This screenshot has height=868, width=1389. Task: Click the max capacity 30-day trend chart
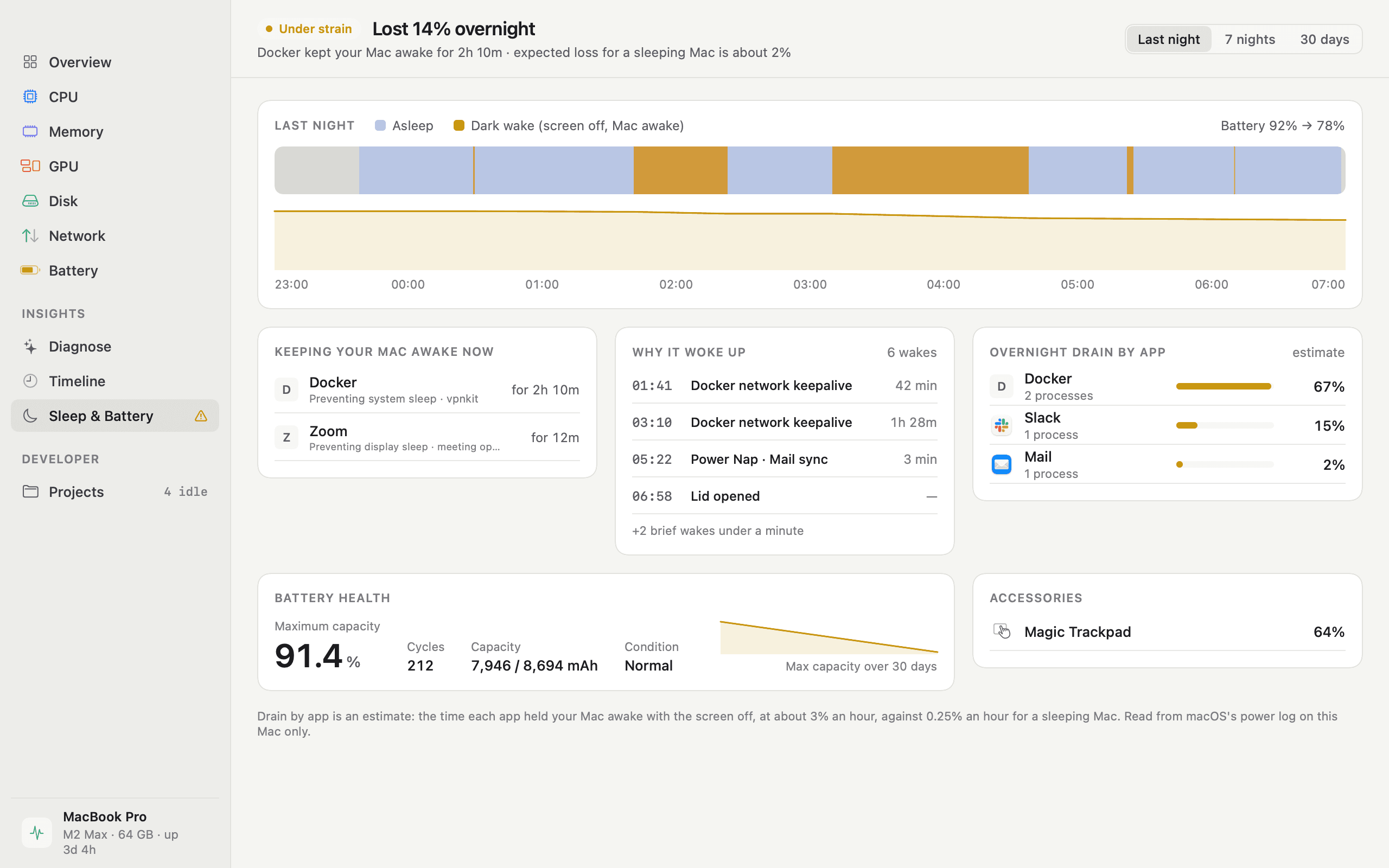829,637
